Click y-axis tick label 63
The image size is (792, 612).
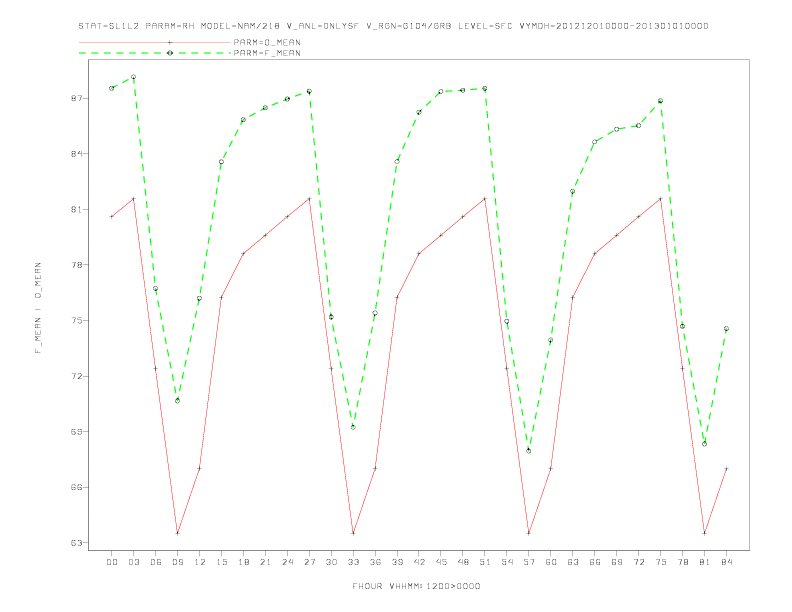coord(77,543)
